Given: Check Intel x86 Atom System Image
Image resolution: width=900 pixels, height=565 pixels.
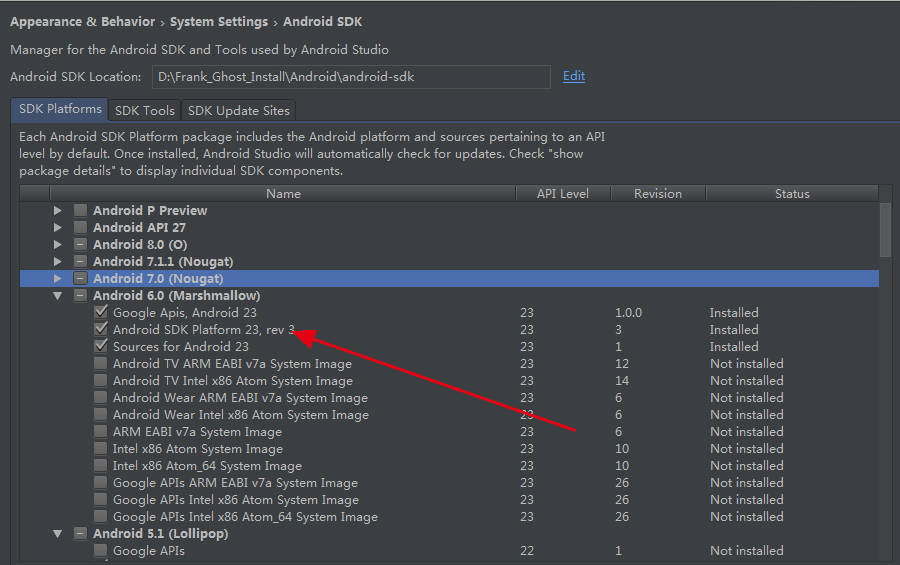Looking at the screenshot, I should [101, 448].
